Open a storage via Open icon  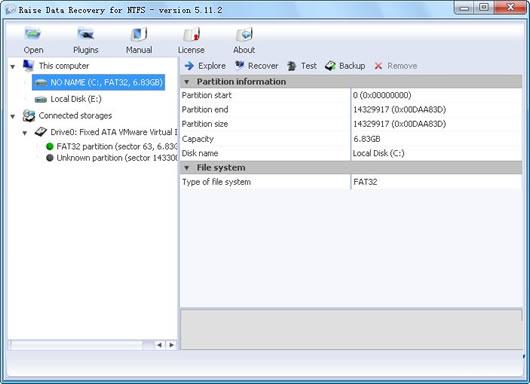33,34
